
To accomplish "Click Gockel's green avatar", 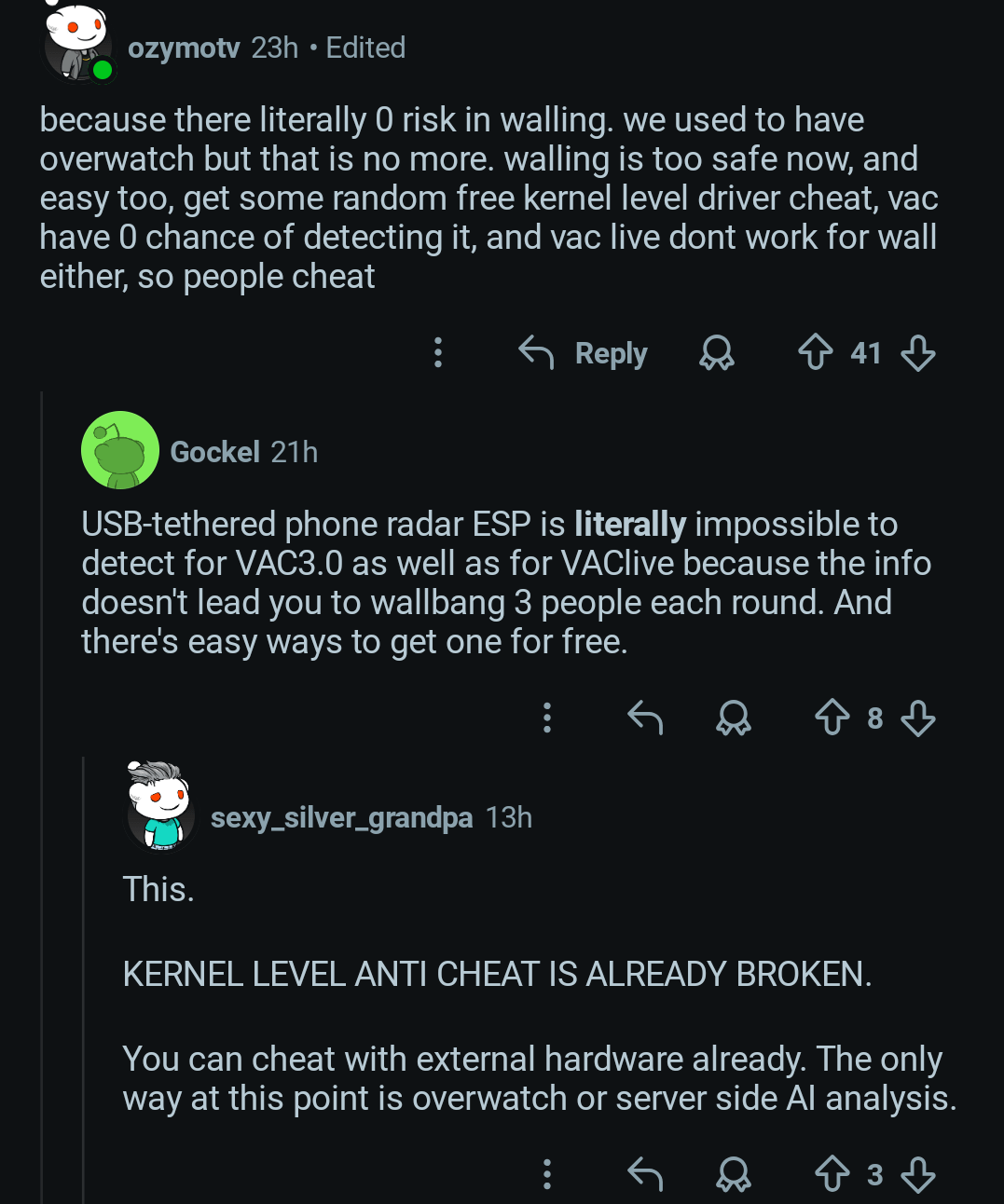I will (120, 451).
